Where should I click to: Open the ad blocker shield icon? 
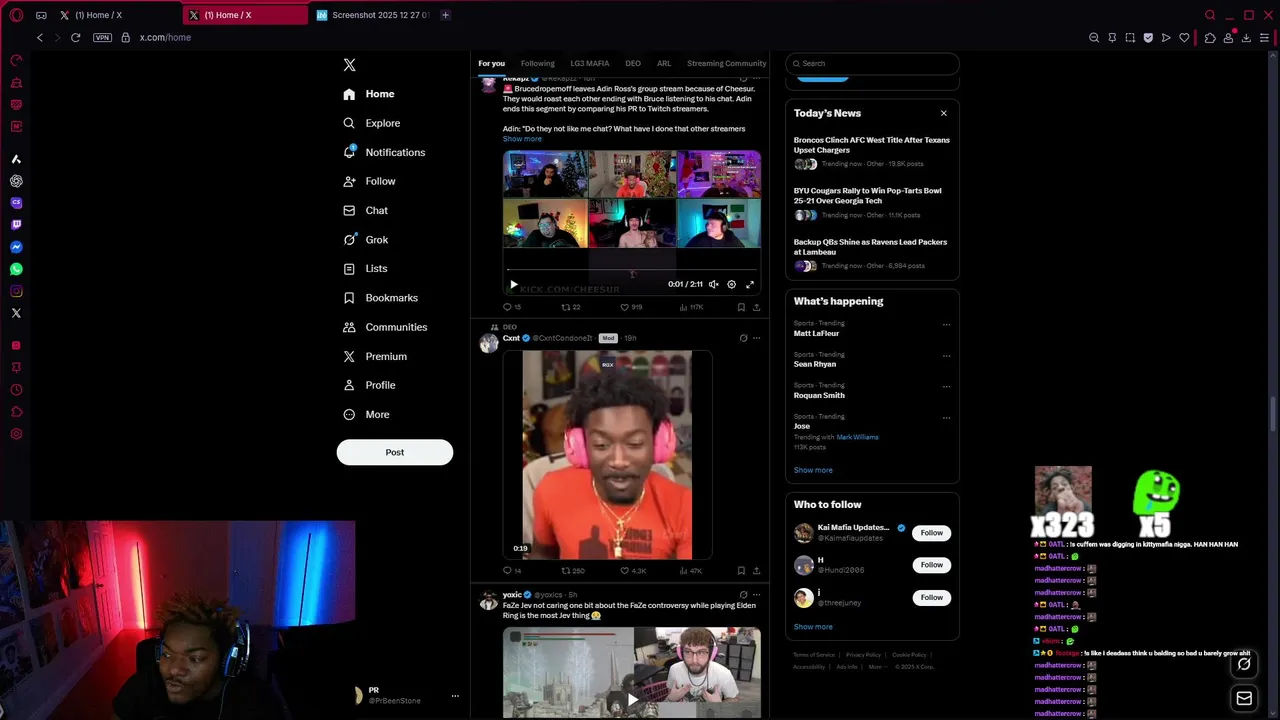tap(1148, 37)
